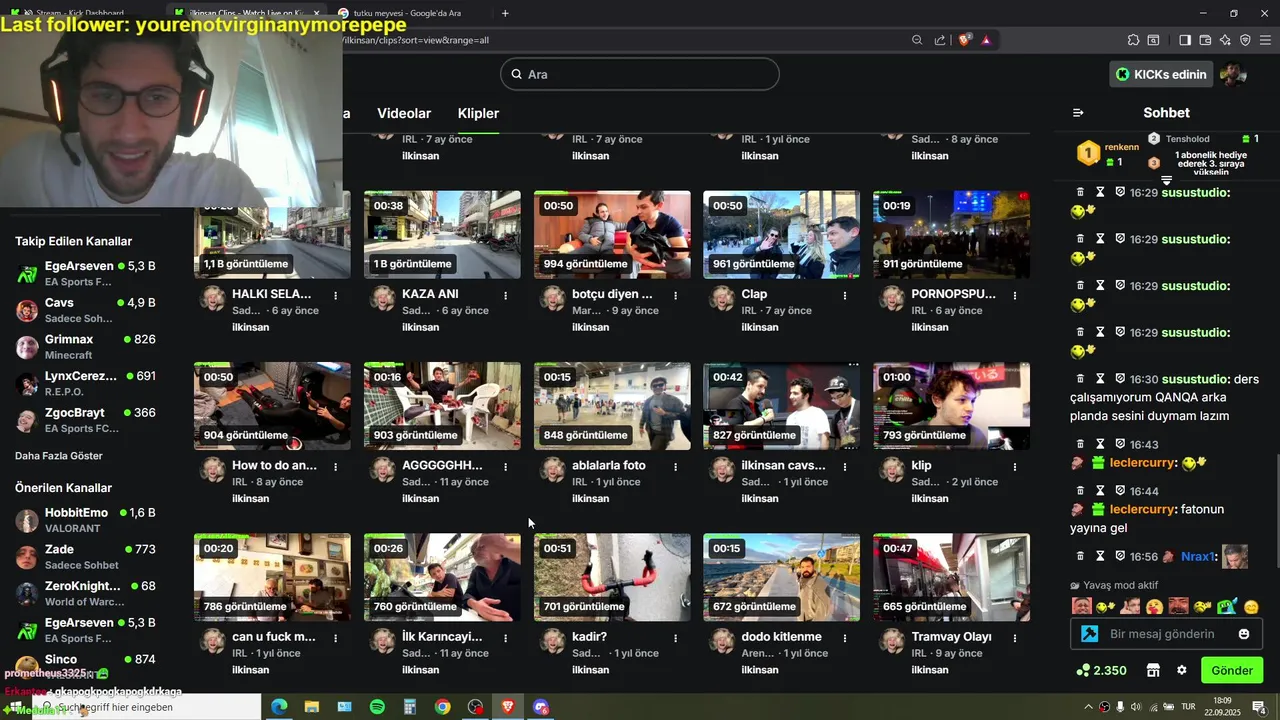Open Chrome from the taskbar

[x=442, y=707]
